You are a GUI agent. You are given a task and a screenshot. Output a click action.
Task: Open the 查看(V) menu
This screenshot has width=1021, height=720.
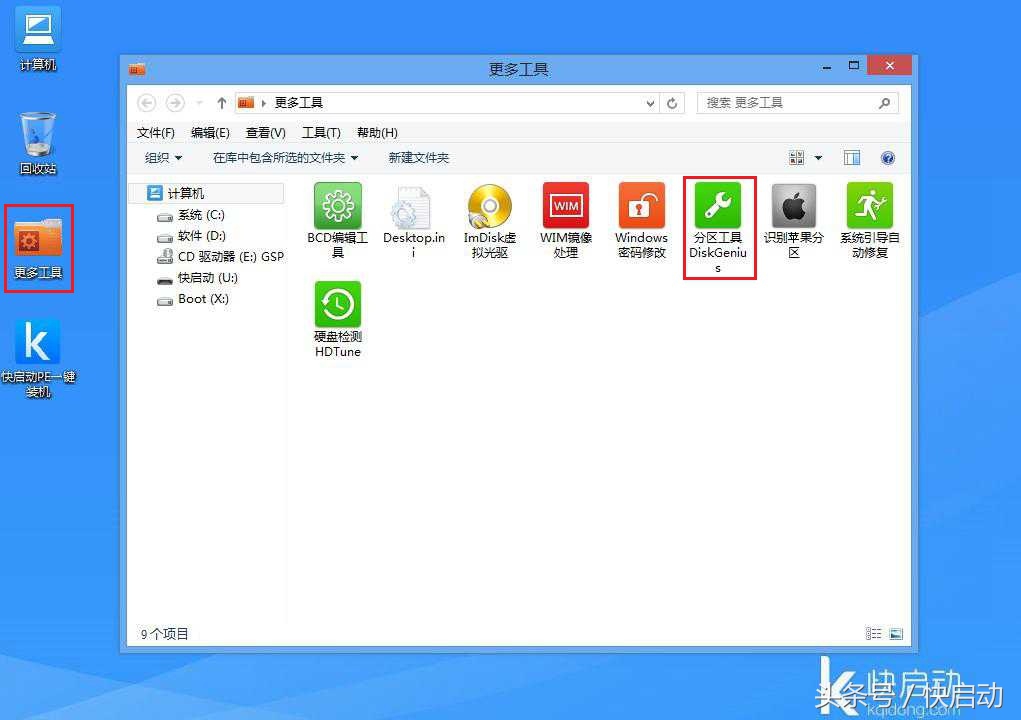[x=264, y=132]
